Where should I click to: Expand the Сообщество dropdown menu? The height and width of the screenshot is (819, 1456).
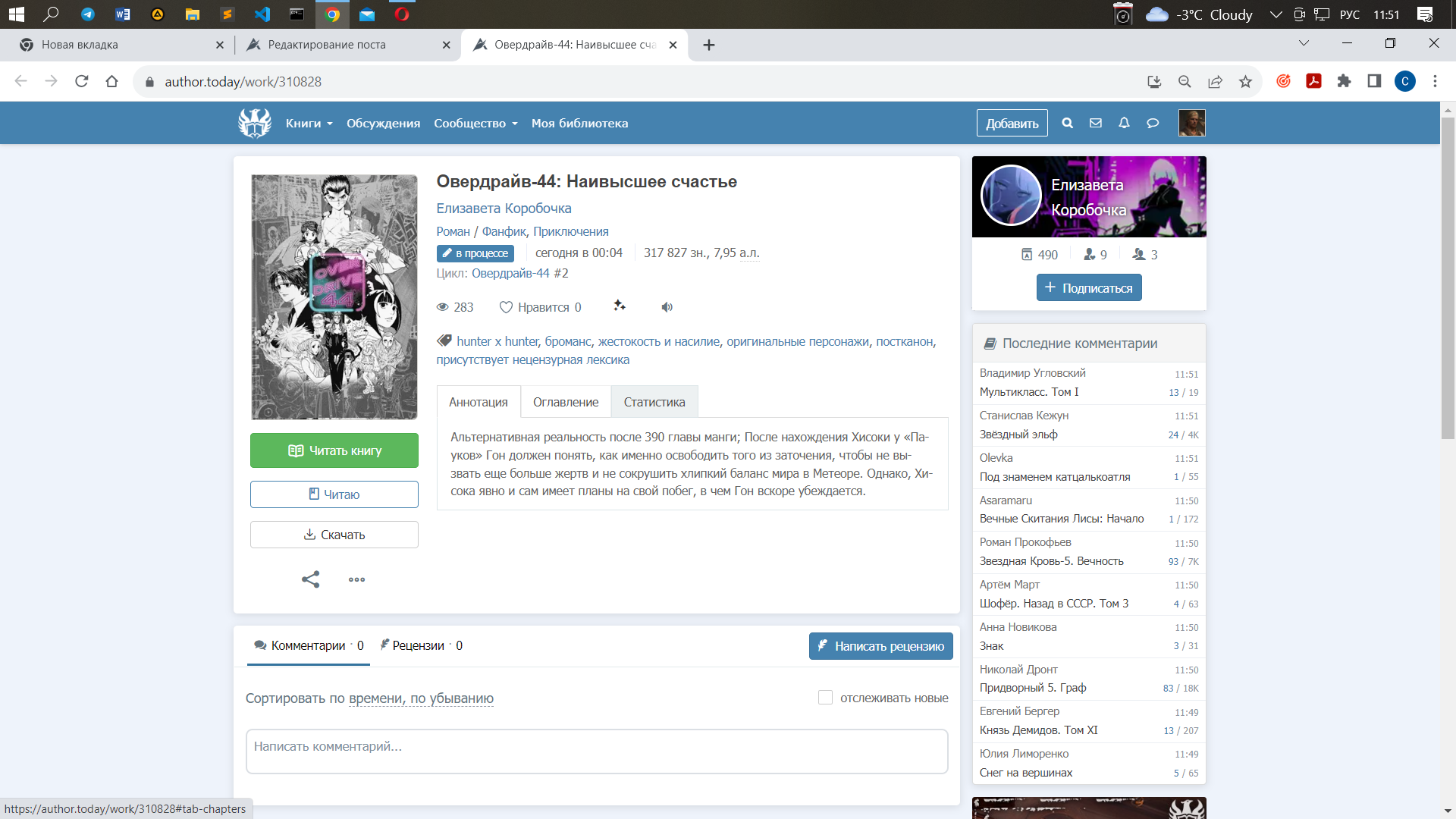click(475, 124)
